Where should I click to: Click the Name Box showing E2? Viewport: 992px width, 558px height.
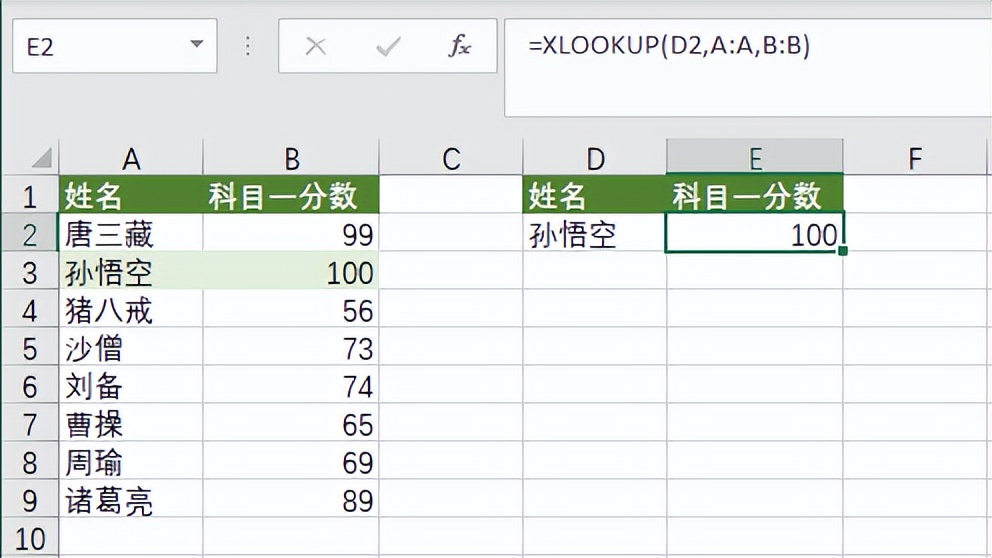[115, 46]
